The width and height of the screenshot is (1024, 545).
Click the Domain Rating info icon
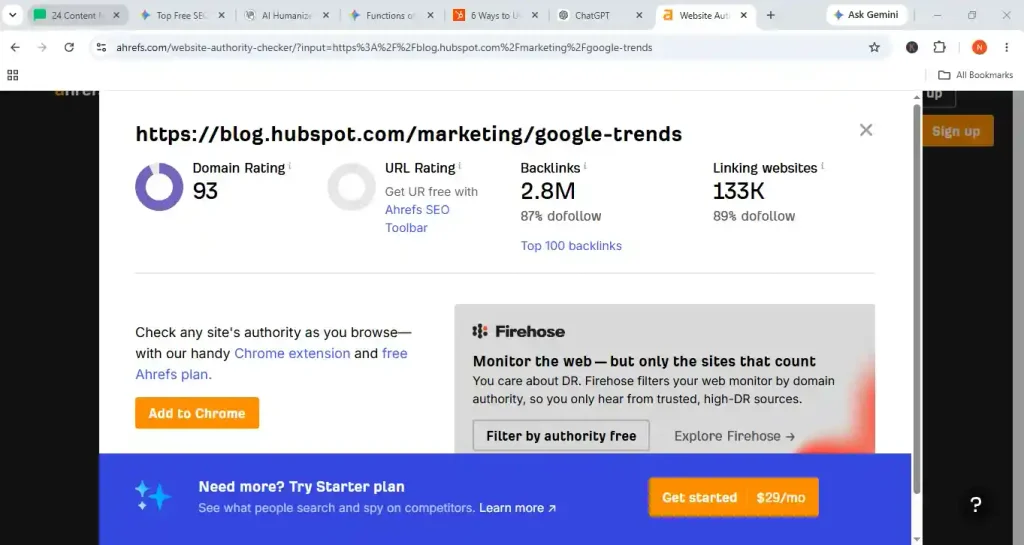tap(290, 166)
